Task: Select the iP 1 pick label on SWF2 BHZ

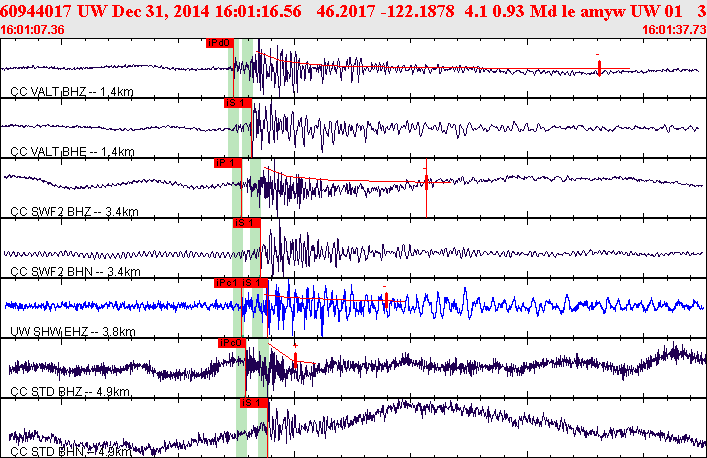Action: click(x=228, y=163)
